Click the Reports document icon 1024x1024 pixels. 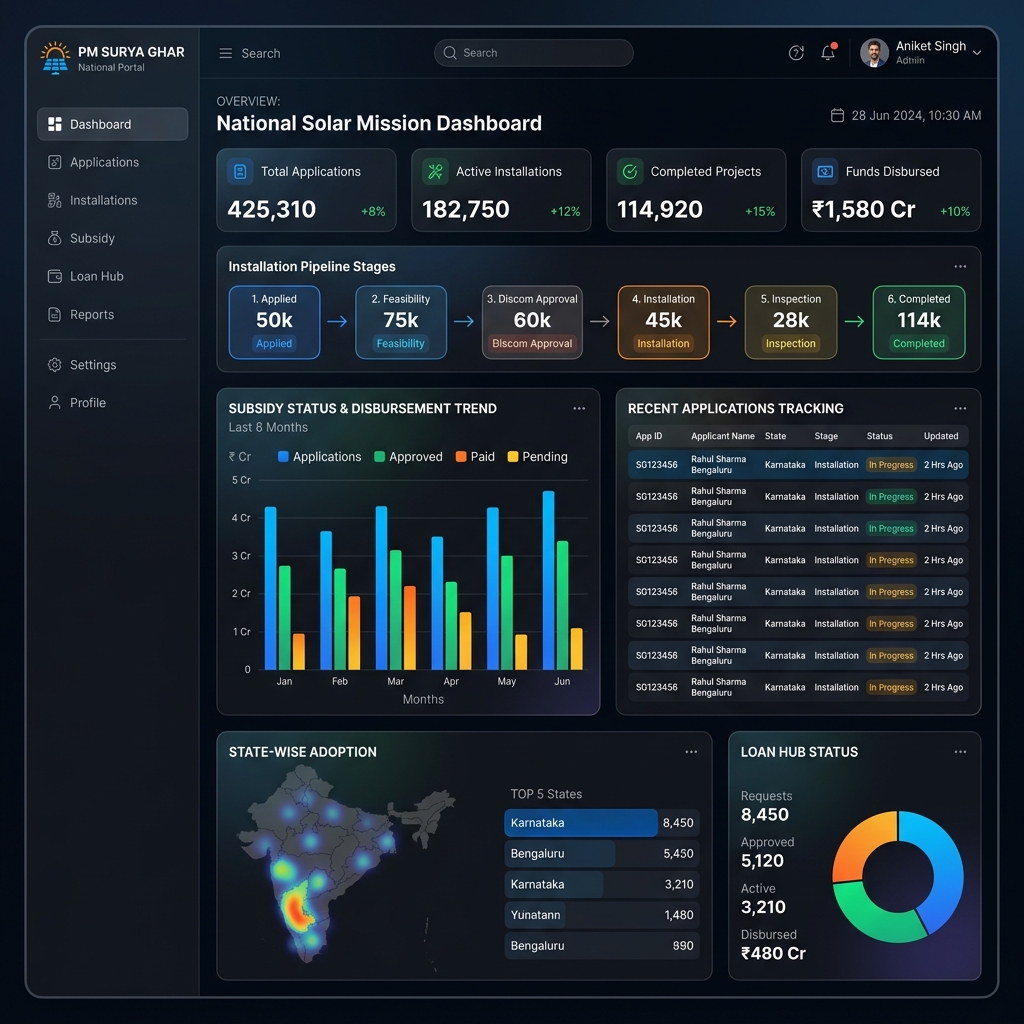pos(55,314)
